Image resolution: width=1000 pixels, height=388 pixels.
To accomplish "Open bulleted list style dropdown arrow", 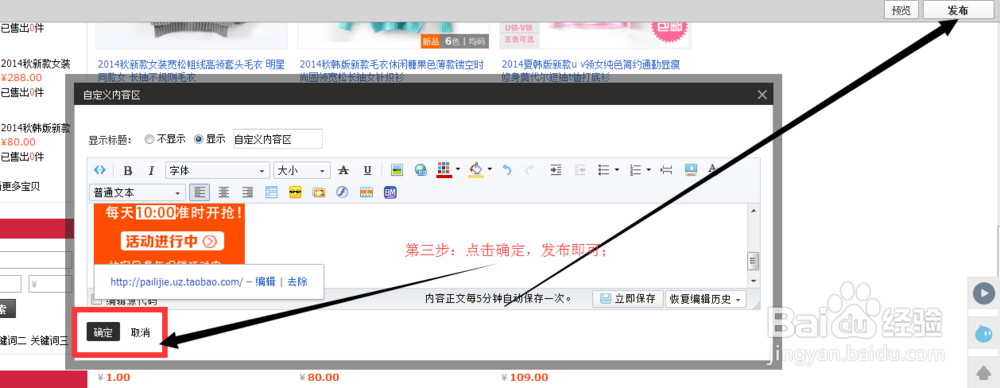I will [617, 170].
